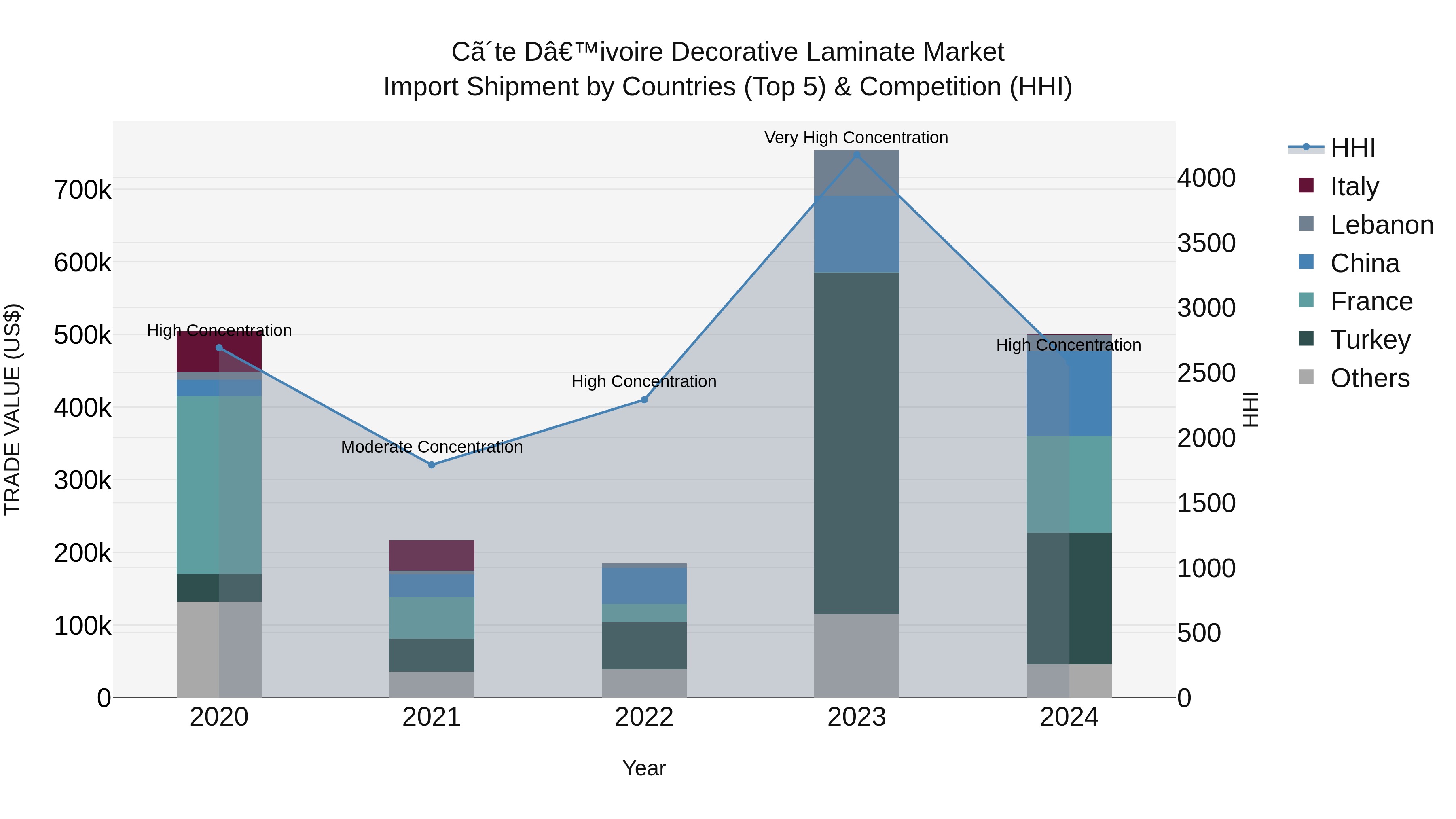The width and height of the screenshot is (1456, 819).
Task: Click the Others segment of the 2022 bar
Action: (x=644, y=684)
